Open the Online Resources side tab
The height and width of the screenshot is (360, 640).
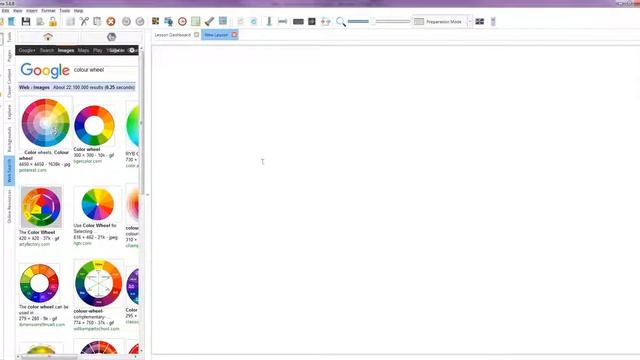[9, 206]
